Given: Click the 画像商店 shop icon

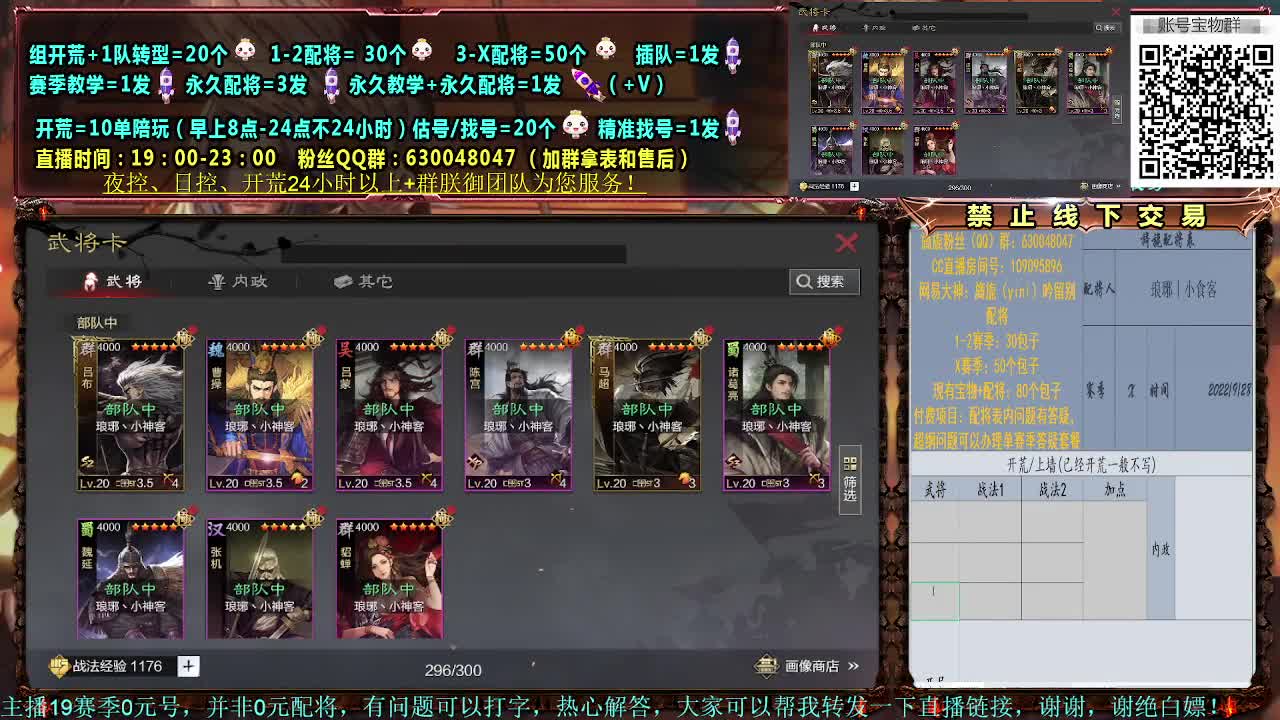Looking at the screenshot, I should [766, 666].
